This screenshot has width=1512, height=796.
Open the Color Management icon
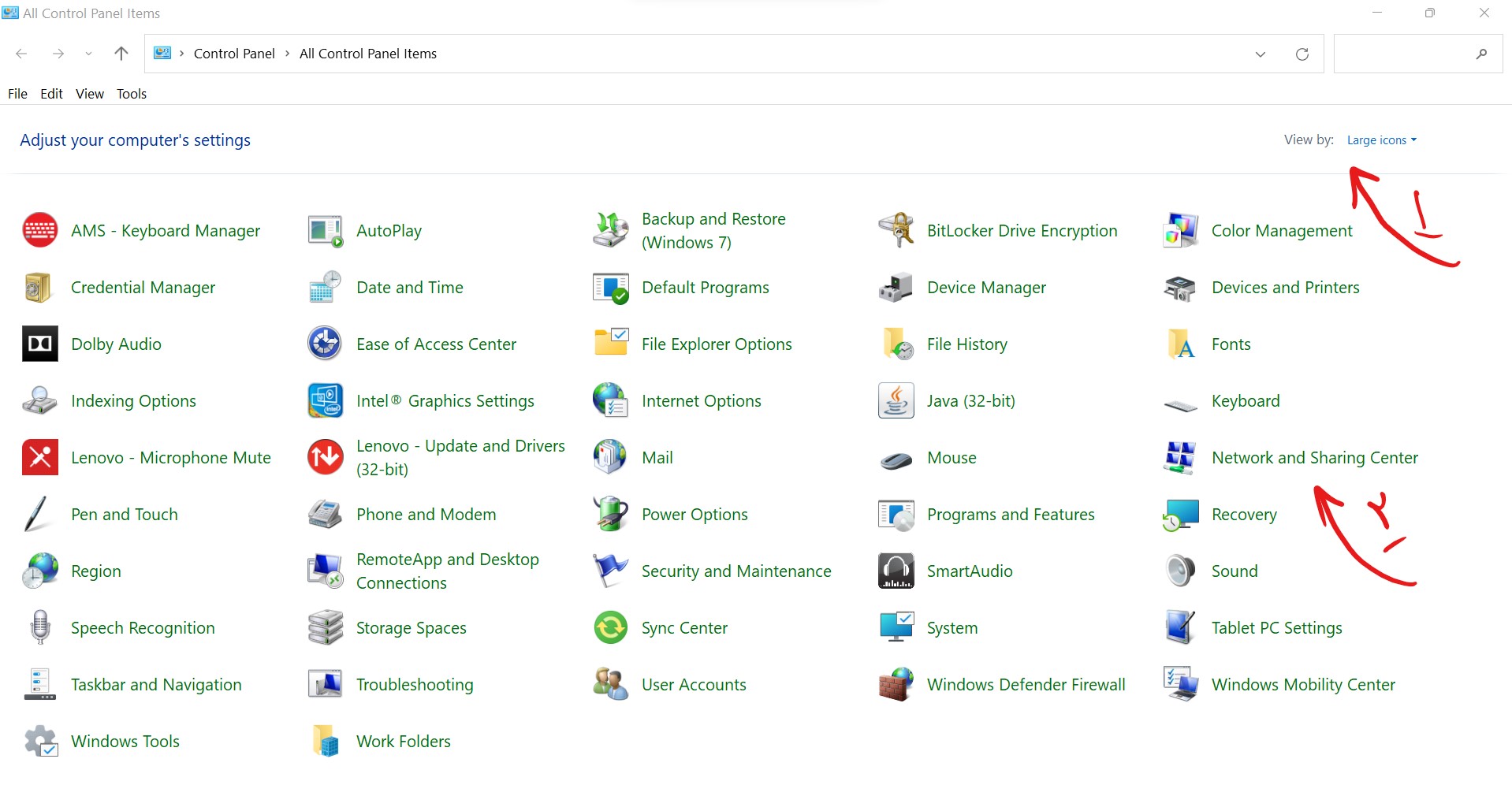click(x=1181, y=230)
